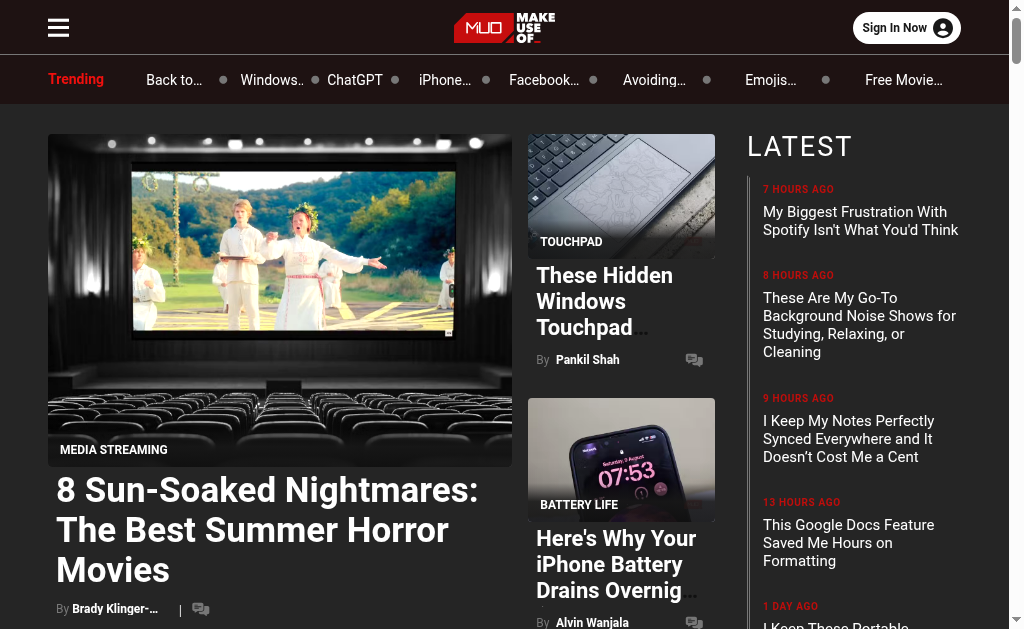The width and height of the screenshot is (1024, 629).
Task: Click the MUO Make Use Of logo
Action: [504, 28]
